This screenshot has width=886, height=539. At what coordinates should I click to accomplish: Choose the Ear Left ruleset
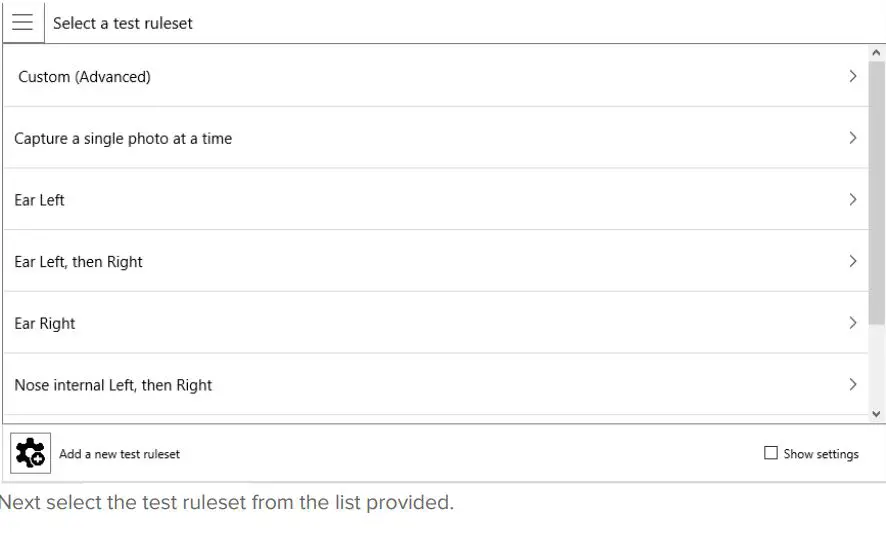39,200
